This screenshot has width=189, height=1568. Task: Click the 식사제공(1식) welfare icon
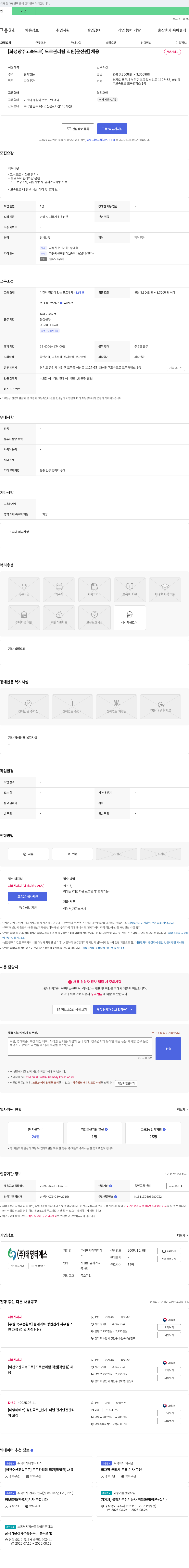point(130,618)
